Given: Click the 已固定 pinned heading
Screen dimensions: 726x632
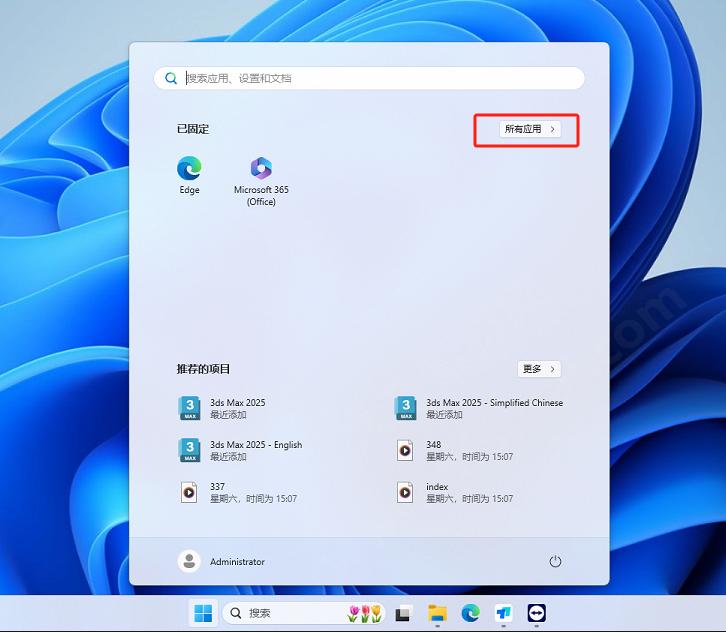Looking at the screenshot, I should [193, 129].
